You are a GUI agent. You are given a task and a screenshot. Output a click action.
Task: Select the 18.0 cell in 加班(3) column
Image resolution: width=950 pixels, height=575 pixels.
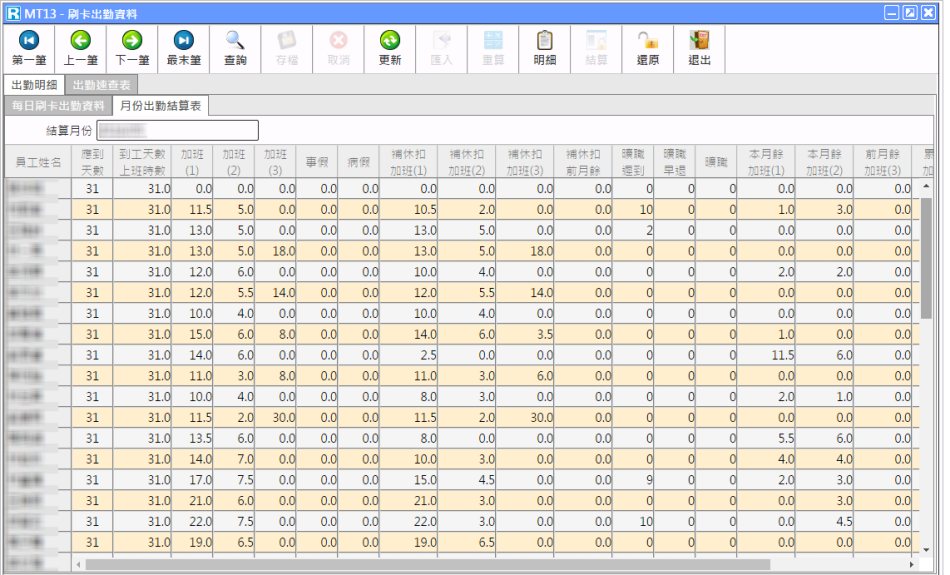(x=276, y=251)
